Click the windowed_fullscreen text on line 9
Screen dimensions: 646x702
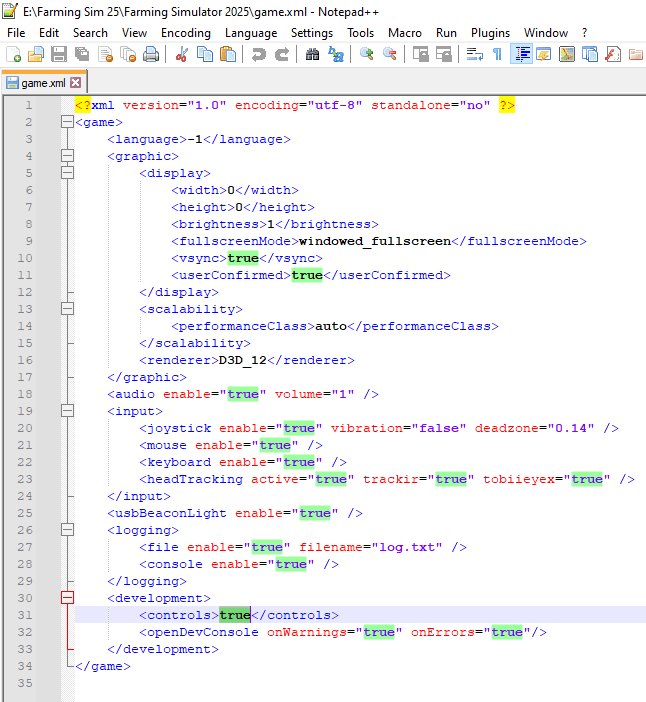[x=375, y=241]
